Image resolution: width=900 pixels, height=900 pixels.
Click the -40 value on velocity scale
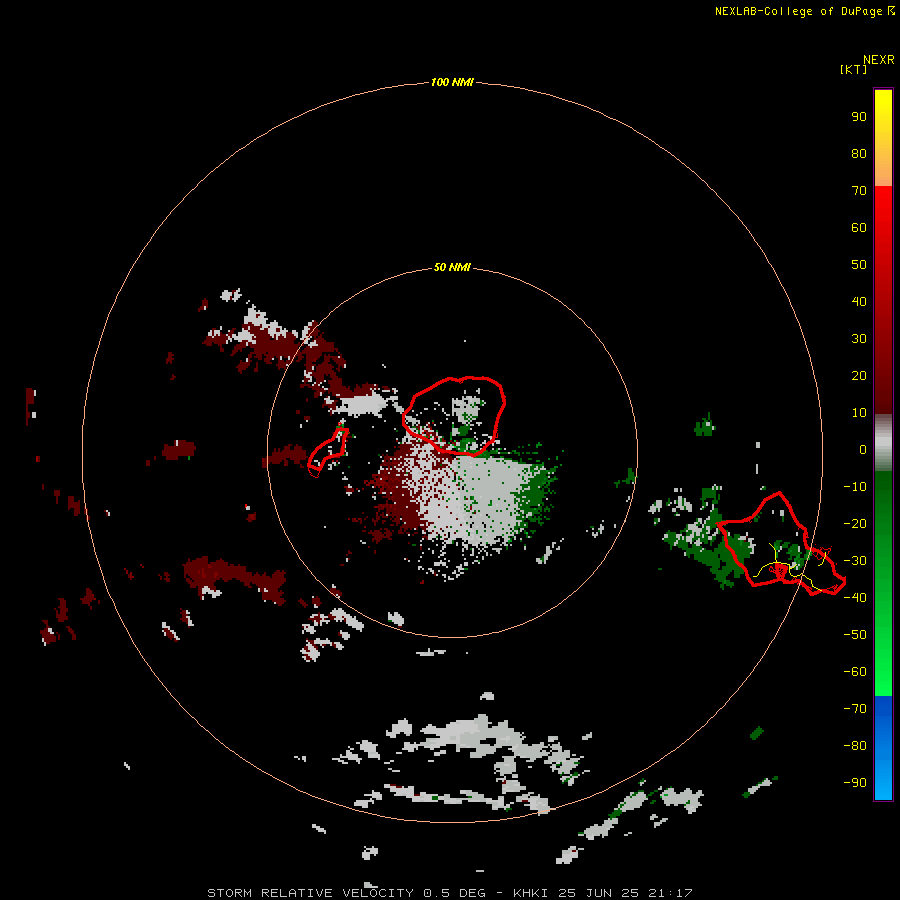click(x=855, y=598)
